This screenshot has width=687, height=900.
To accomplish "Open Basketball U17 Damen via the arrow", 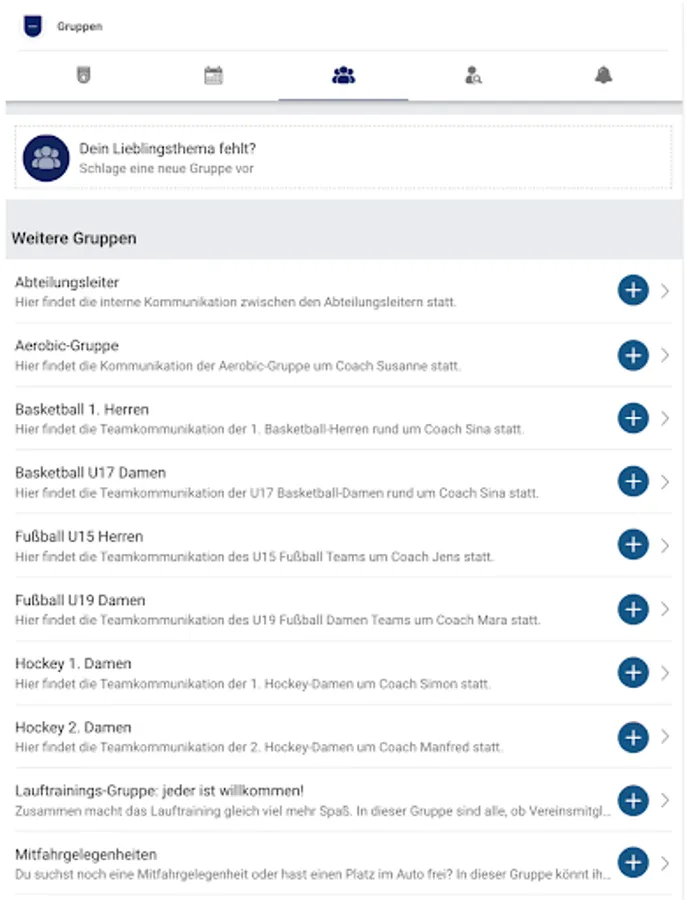I will coord(664,481).
